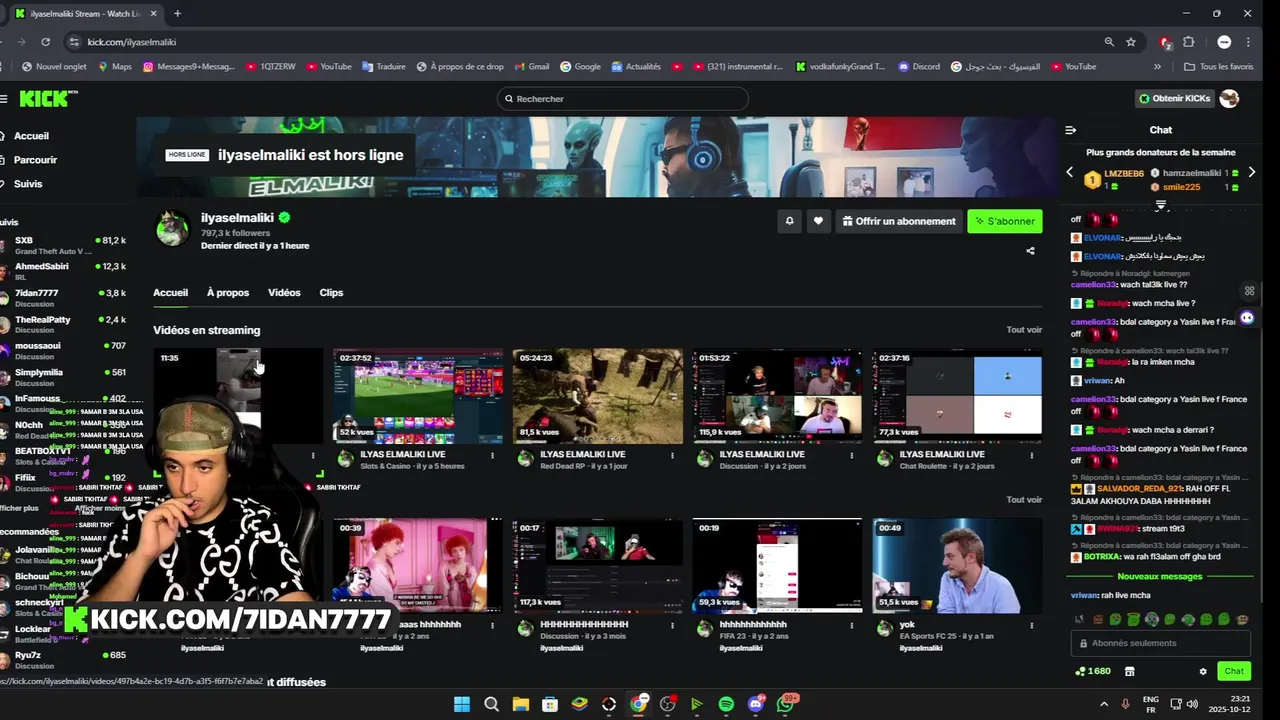Viewport: 1280px width, 720px height.
Task: Click the Windows Start button
Action: coord(462,704)
